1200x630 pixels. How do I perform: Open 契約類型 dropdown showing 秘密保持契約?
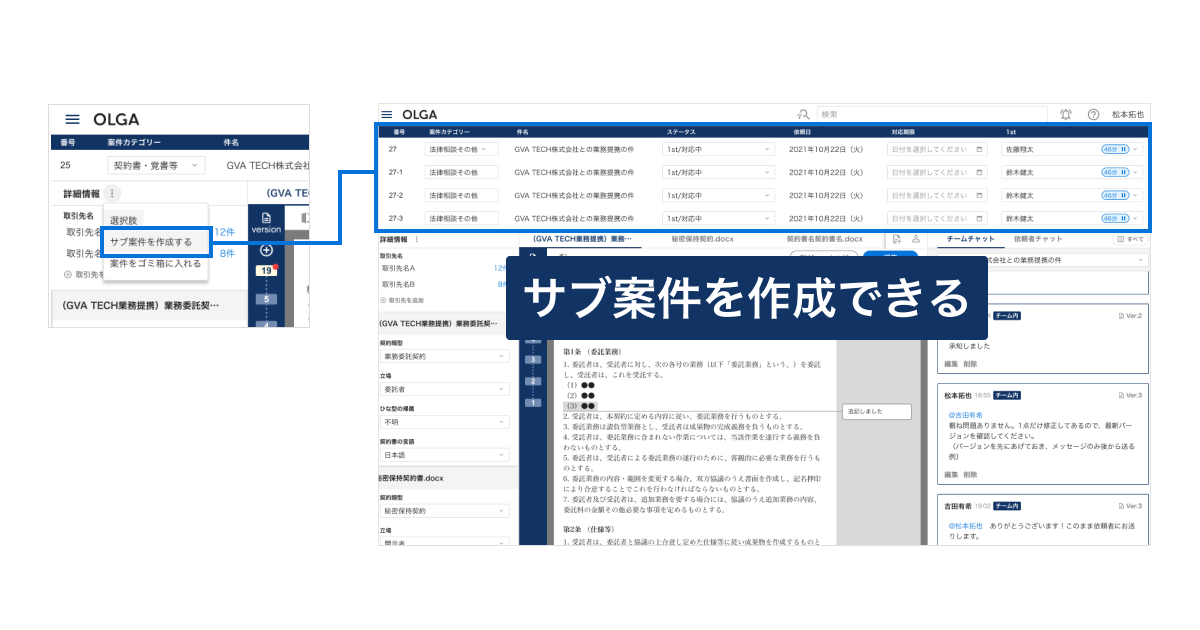(444, 511)
